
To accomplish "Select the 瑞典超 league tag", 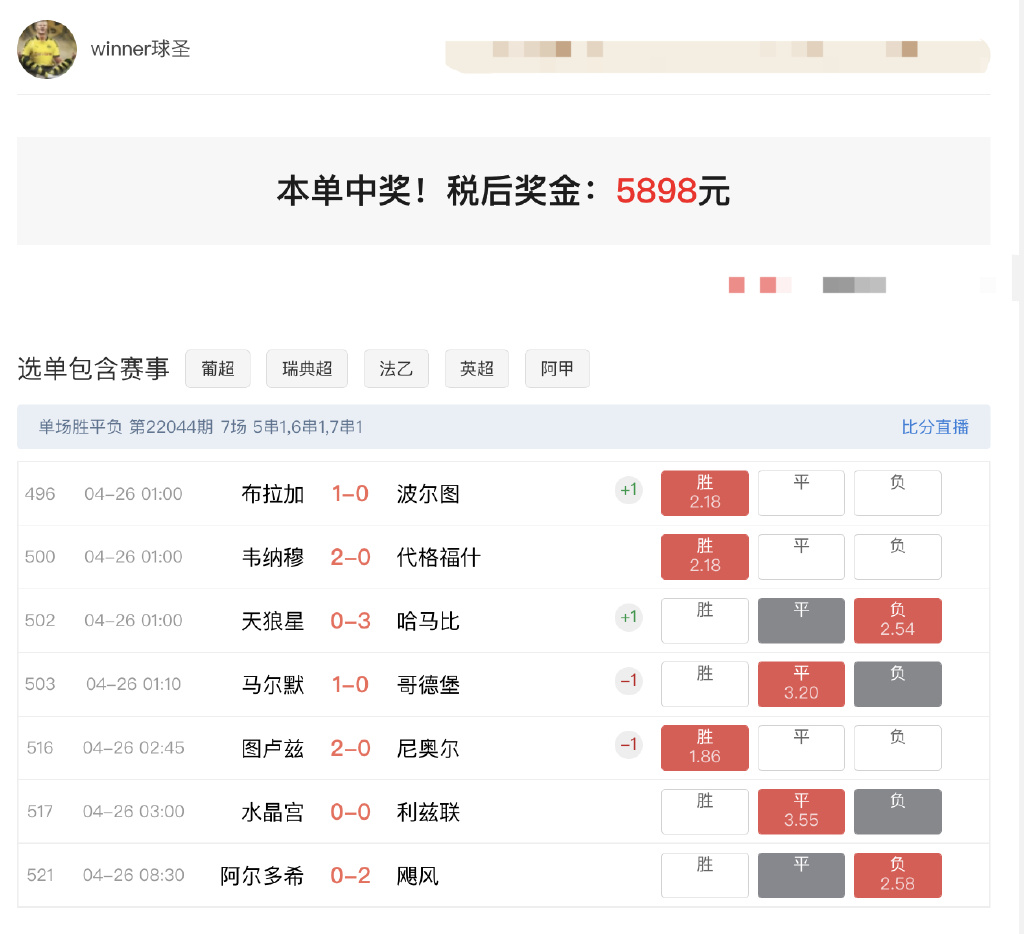I will (306, 368).
